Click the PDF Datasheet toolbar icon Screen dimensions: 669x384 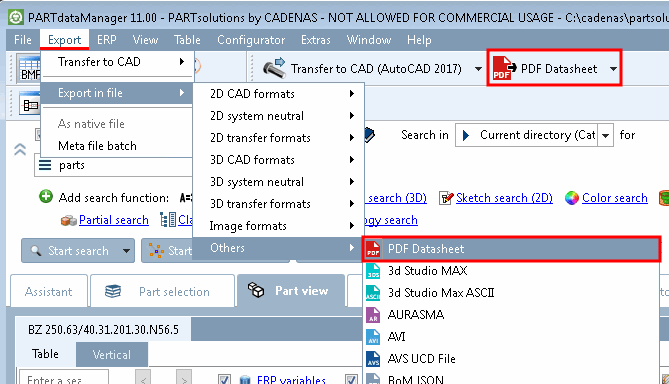[504, 68]
